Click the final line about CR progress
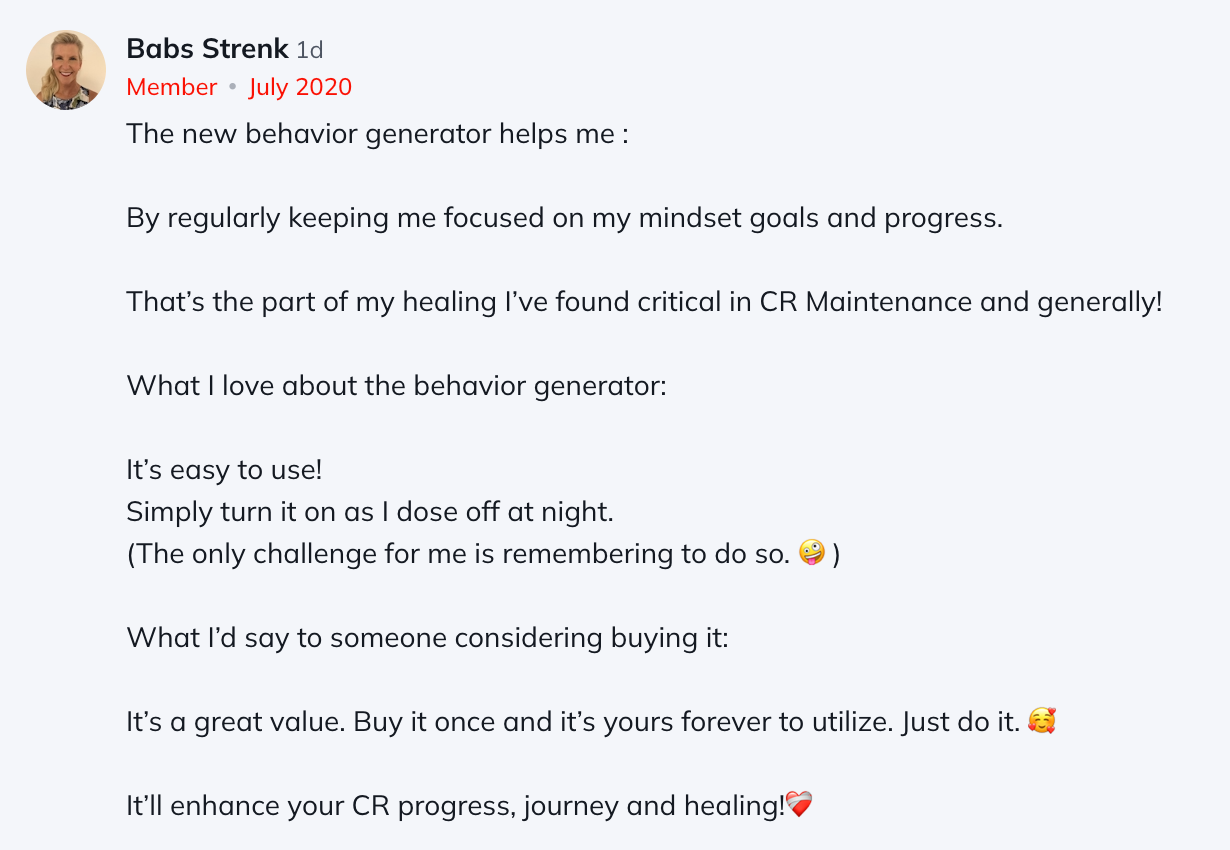Screen dimensions: 1230x850 pyautogui.click(x=455, y=806)
